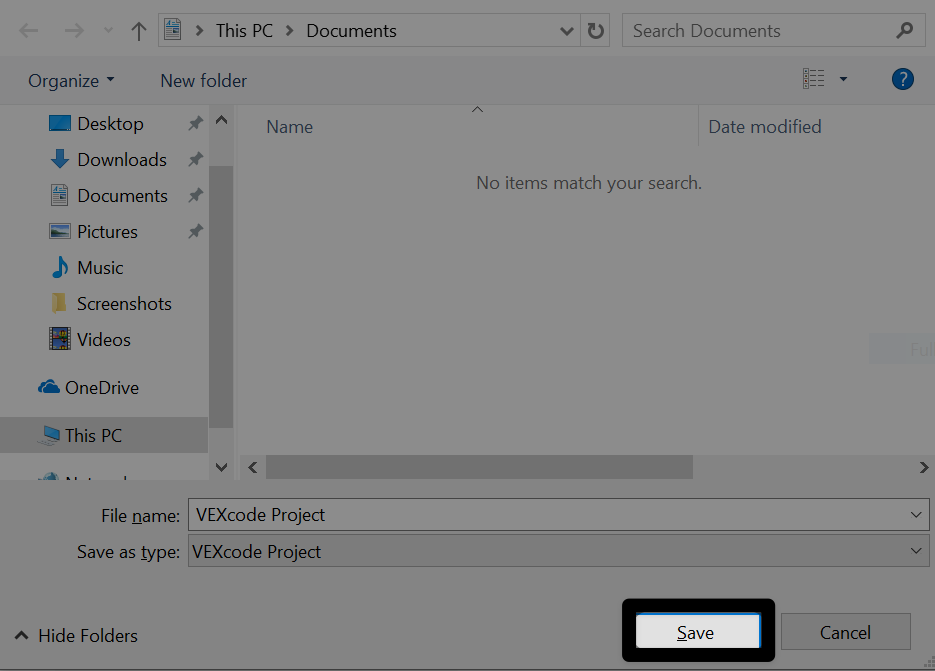The image size is (935, 671).
Task: Open the Organize menu
Action: (71, 81)
